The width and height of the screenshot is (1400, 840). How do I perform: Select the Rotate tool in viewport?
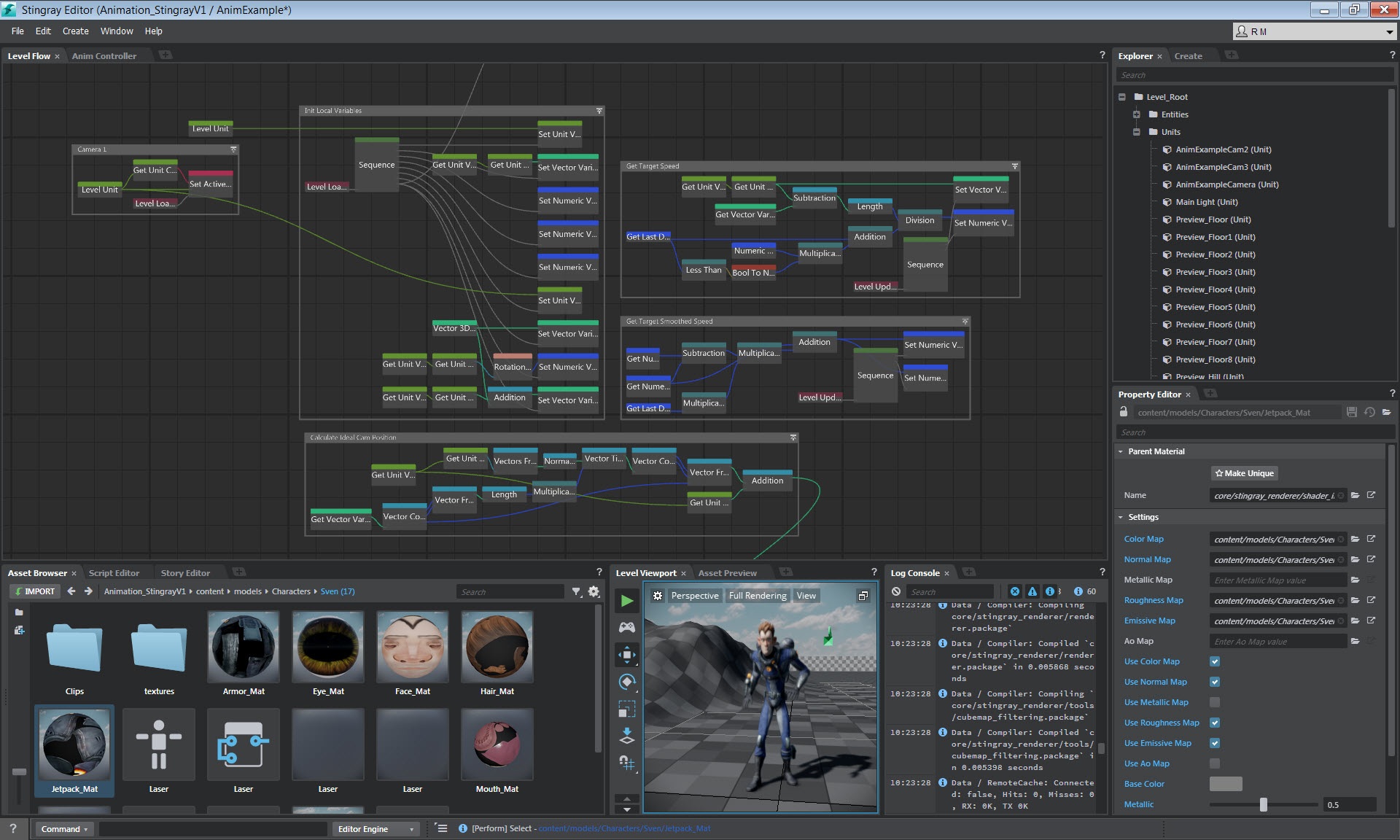tap(626, 682)
